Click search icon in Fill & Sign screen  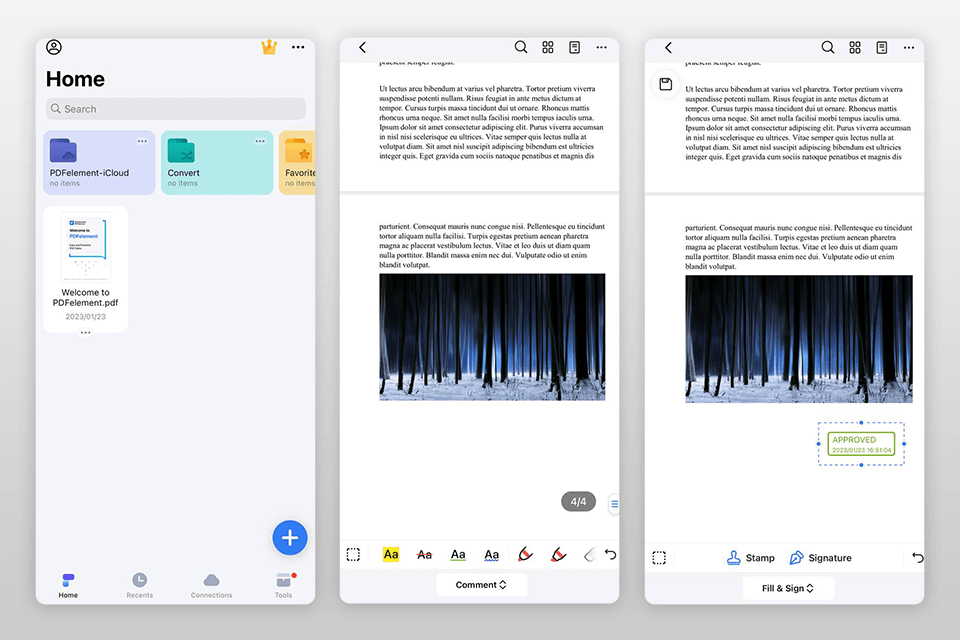tap(828, 47)
